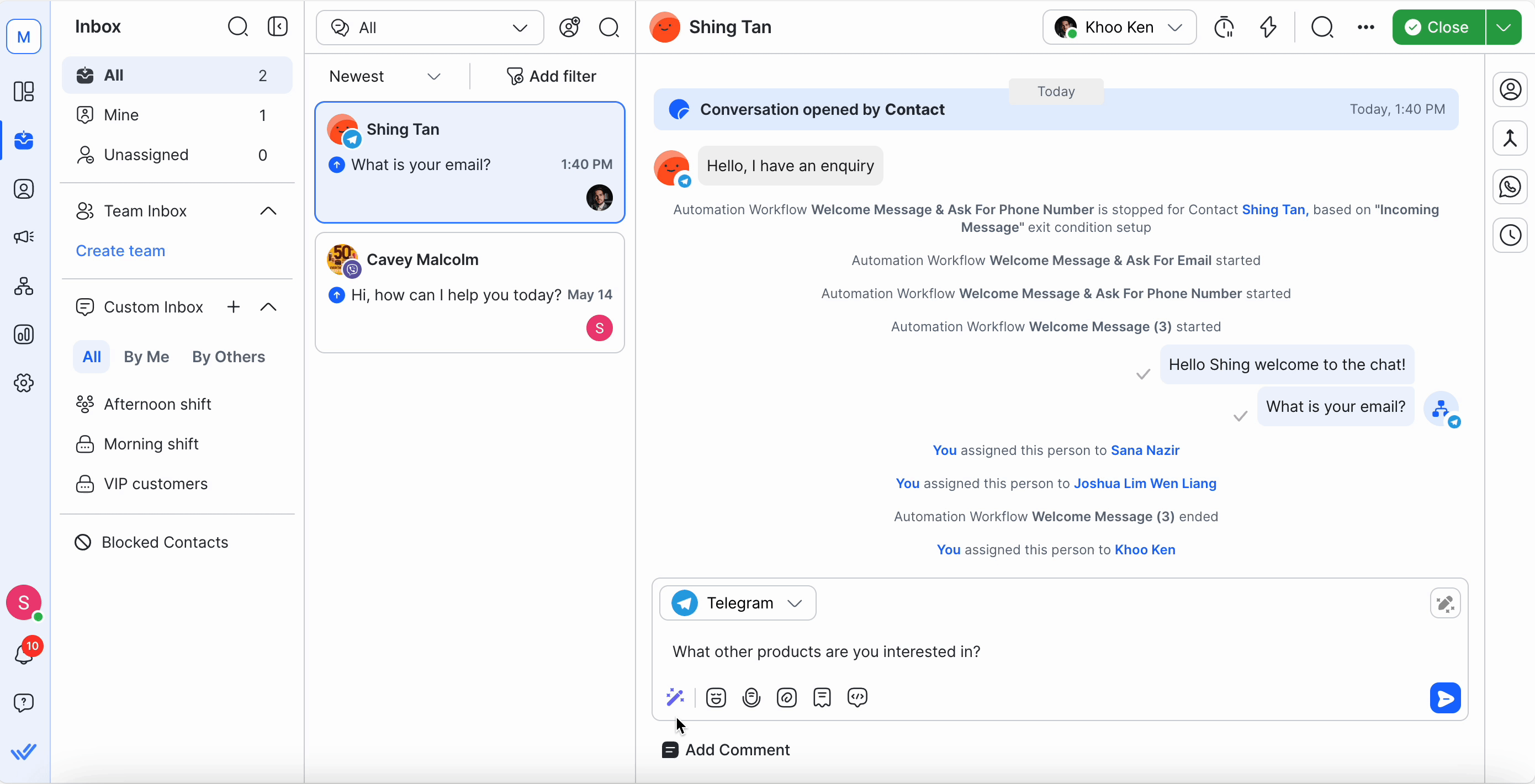Viewport: 1535px width, 784px height.
Task: Click the message input field to type
Action: coord(954,651)
